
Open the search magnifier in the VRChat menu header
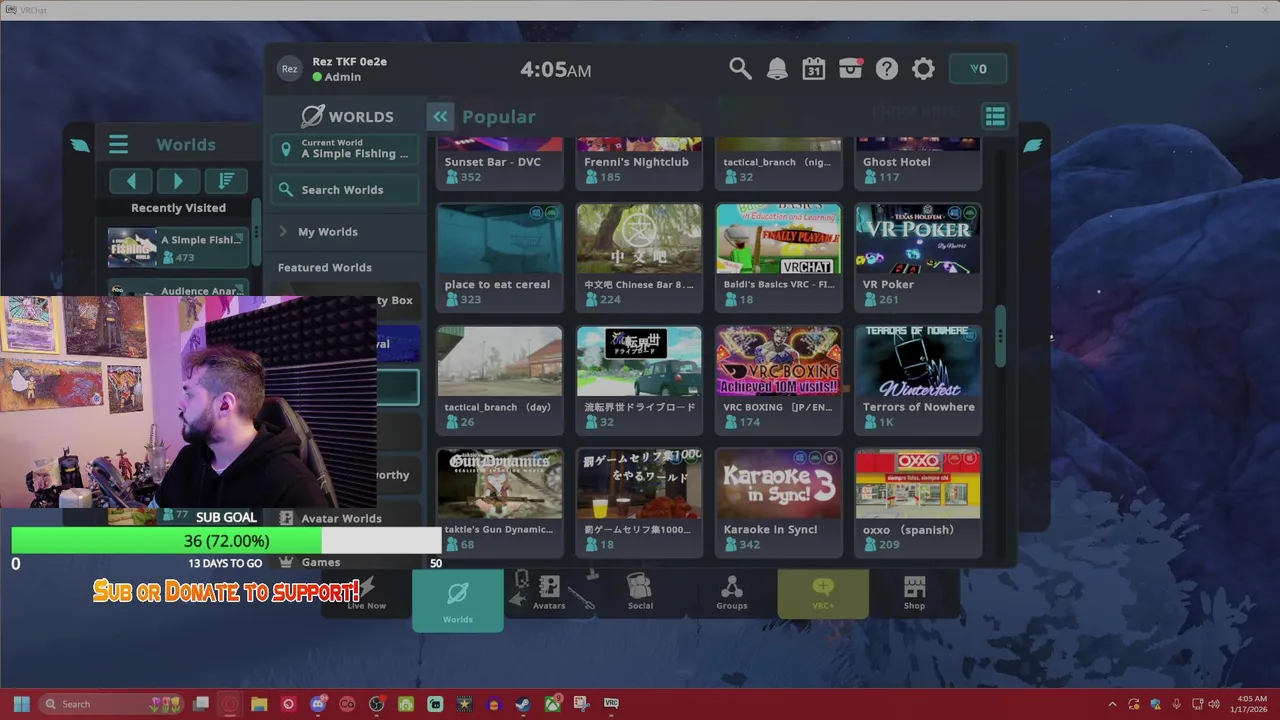(740, 69)
